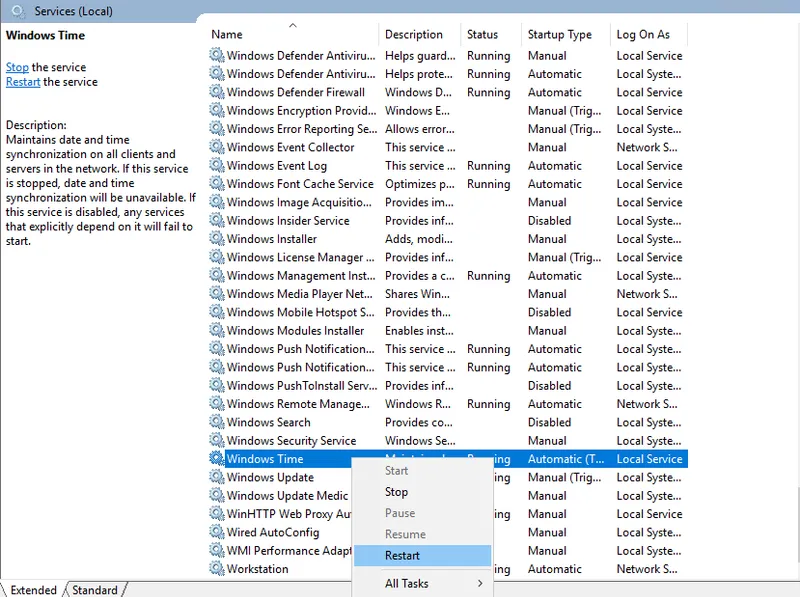800x597 pixels.
Task: Click the gear icon beside Windows Defender Firewall
Action: click(216, 92)
